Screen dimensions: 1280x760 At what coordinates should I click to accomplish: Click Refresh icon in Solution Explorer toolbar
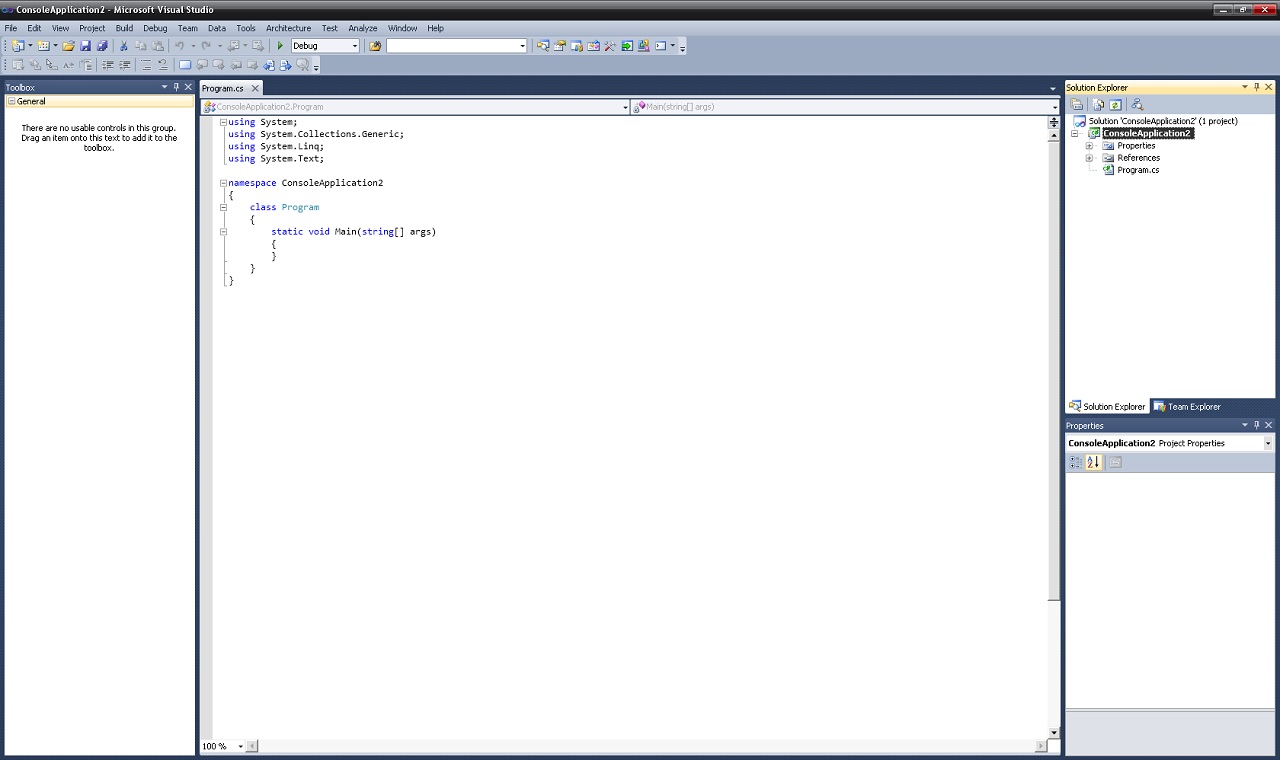point(1115,104)
